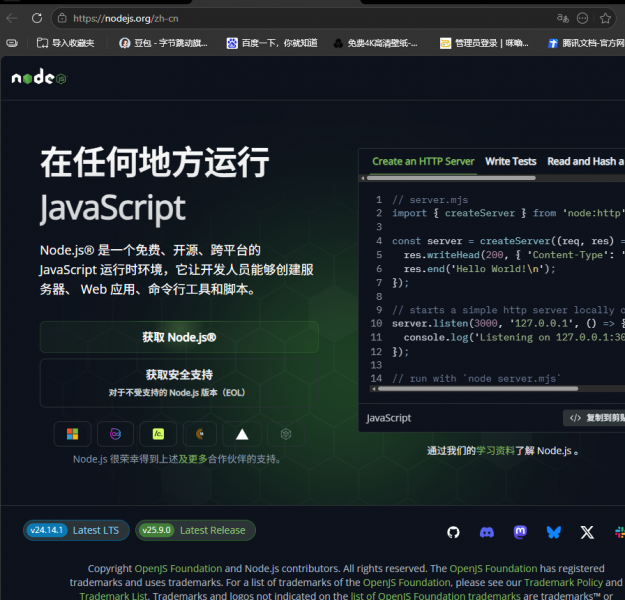The image size is (625, 600).
Task: Open the 导入收藏夹 bookmark item
Action: pos(65,43)
